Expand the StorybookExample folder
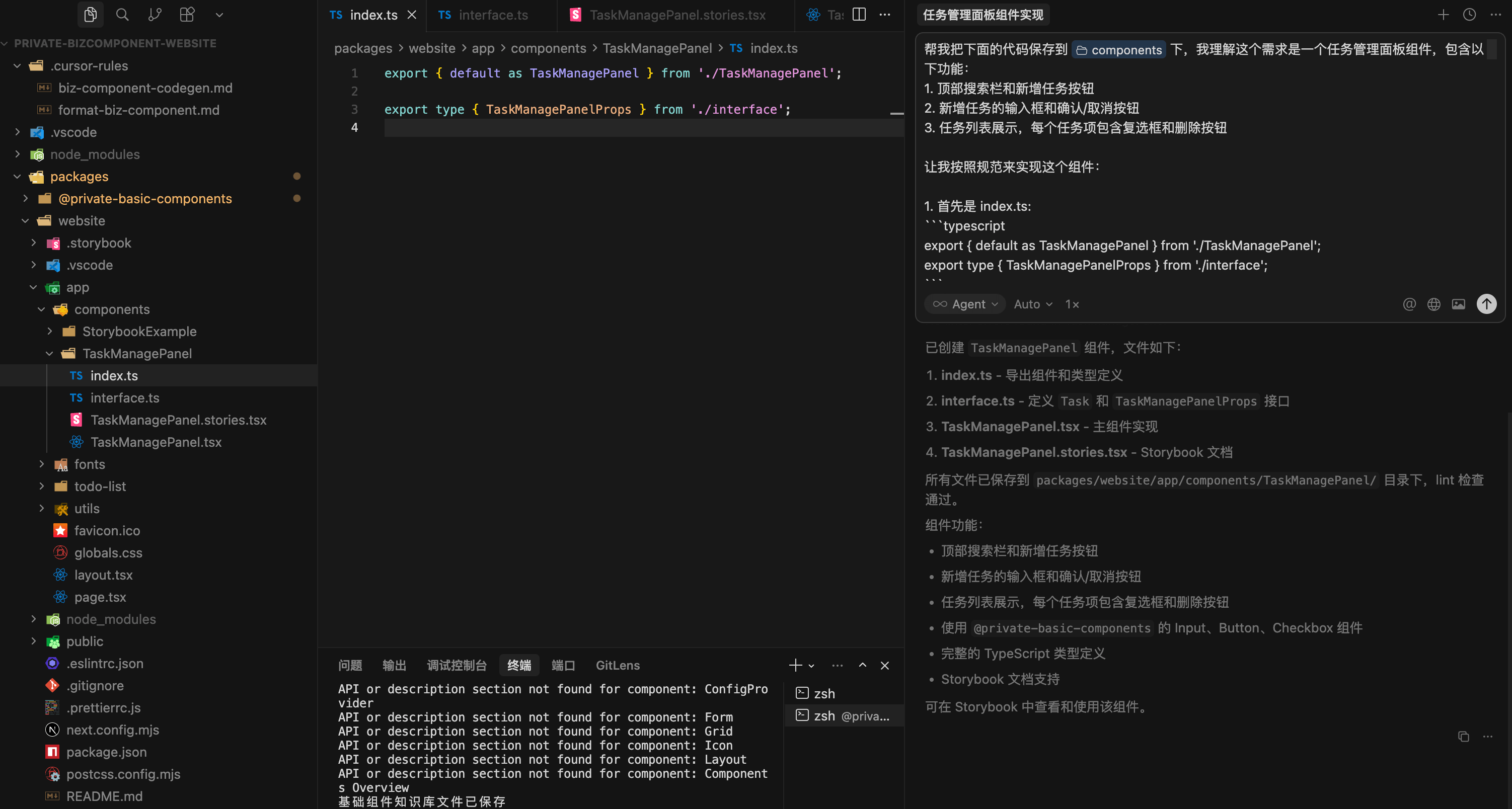The width and height of the screenshot is (1512, 809). click(139, 332)
